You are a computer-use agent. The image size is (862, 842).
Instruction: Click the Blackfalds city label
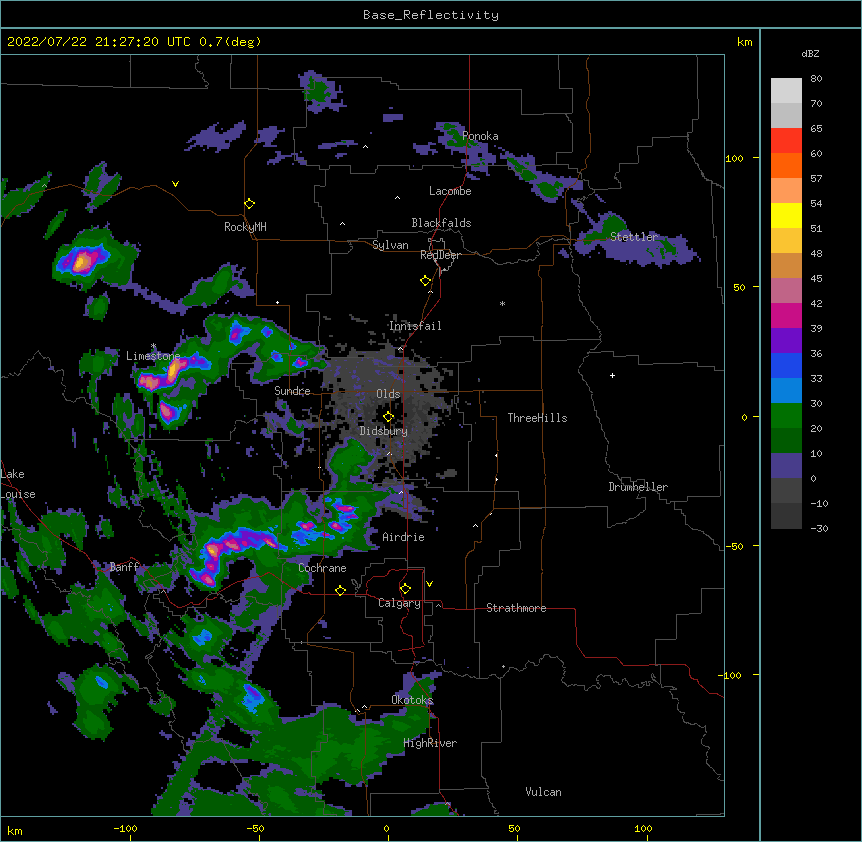[441, 223]
